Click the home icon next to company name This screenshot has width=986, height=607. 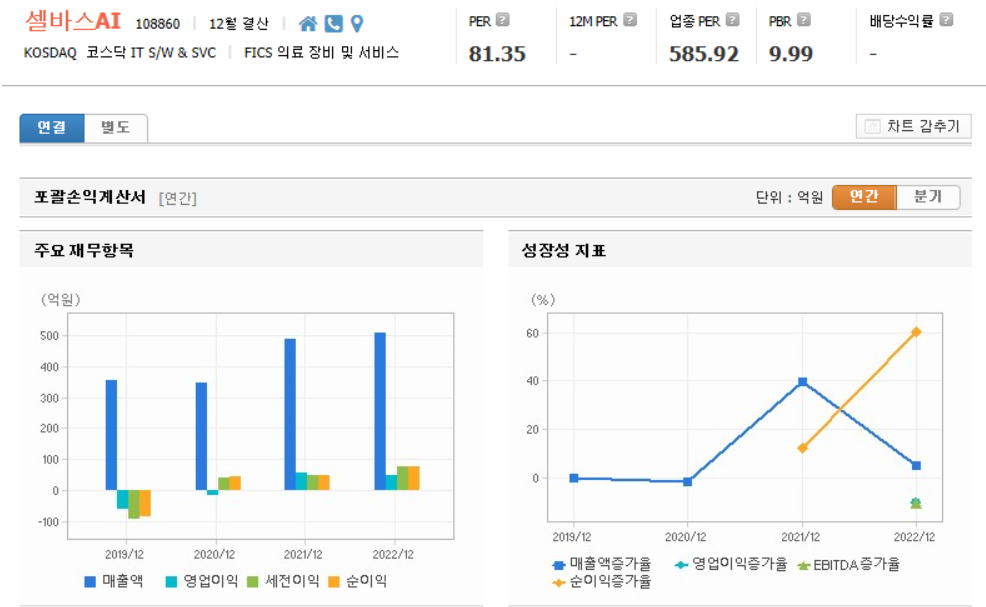click(x=308, y=22)
